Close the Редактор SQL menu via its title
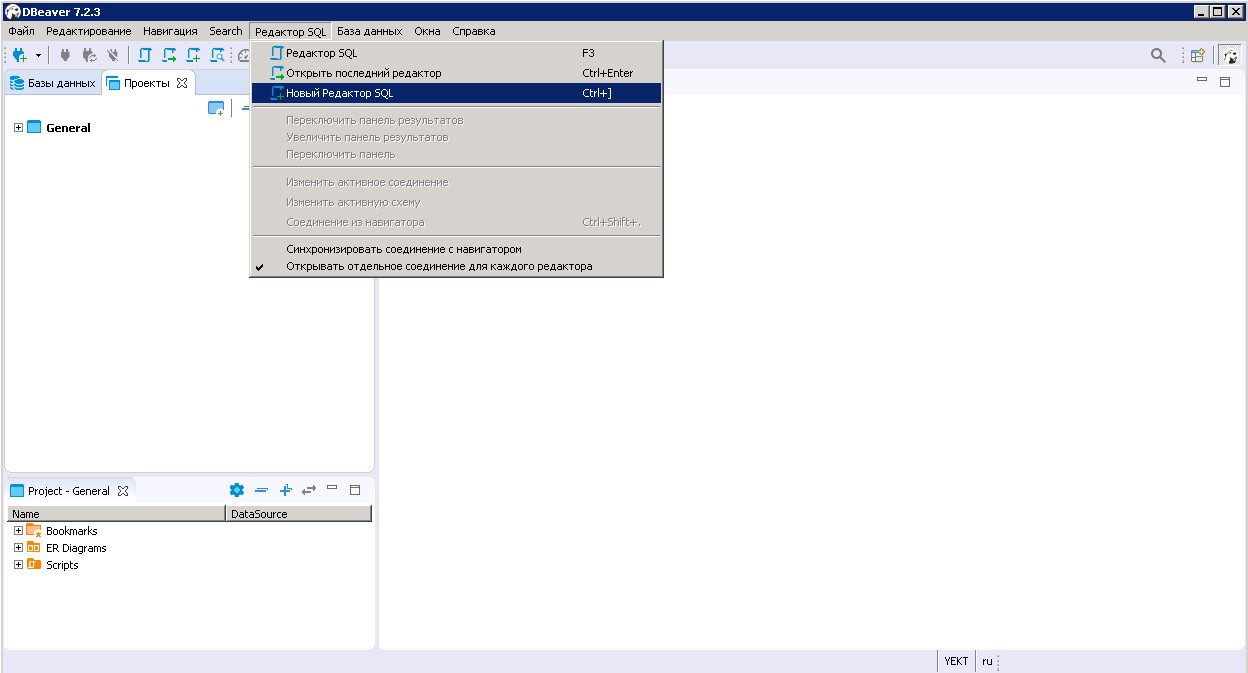Image resolution: width=1248 pixels, height=673 pixels. coord(290,31)
